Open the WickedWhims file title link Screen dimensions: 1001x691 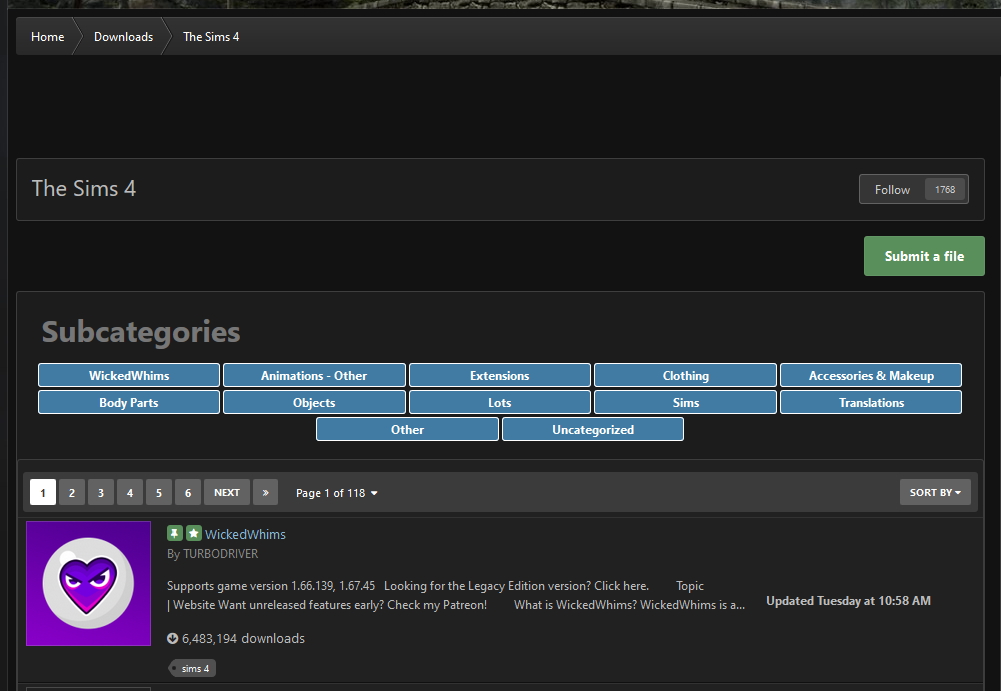(245, 534)
